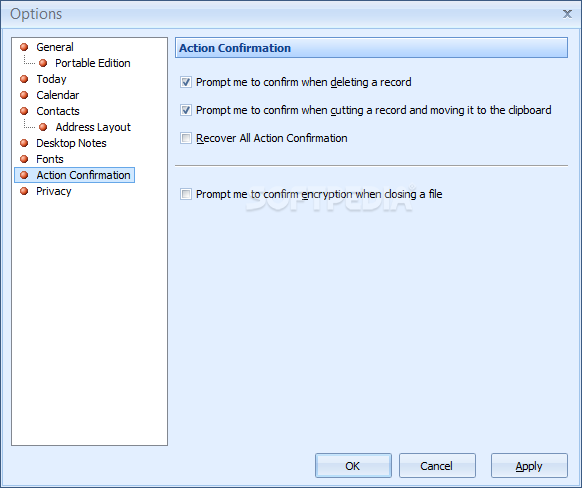The height and width of the screenshot is (488, 582).
Task: Close the Options window with X
Action: pos(567,14)
